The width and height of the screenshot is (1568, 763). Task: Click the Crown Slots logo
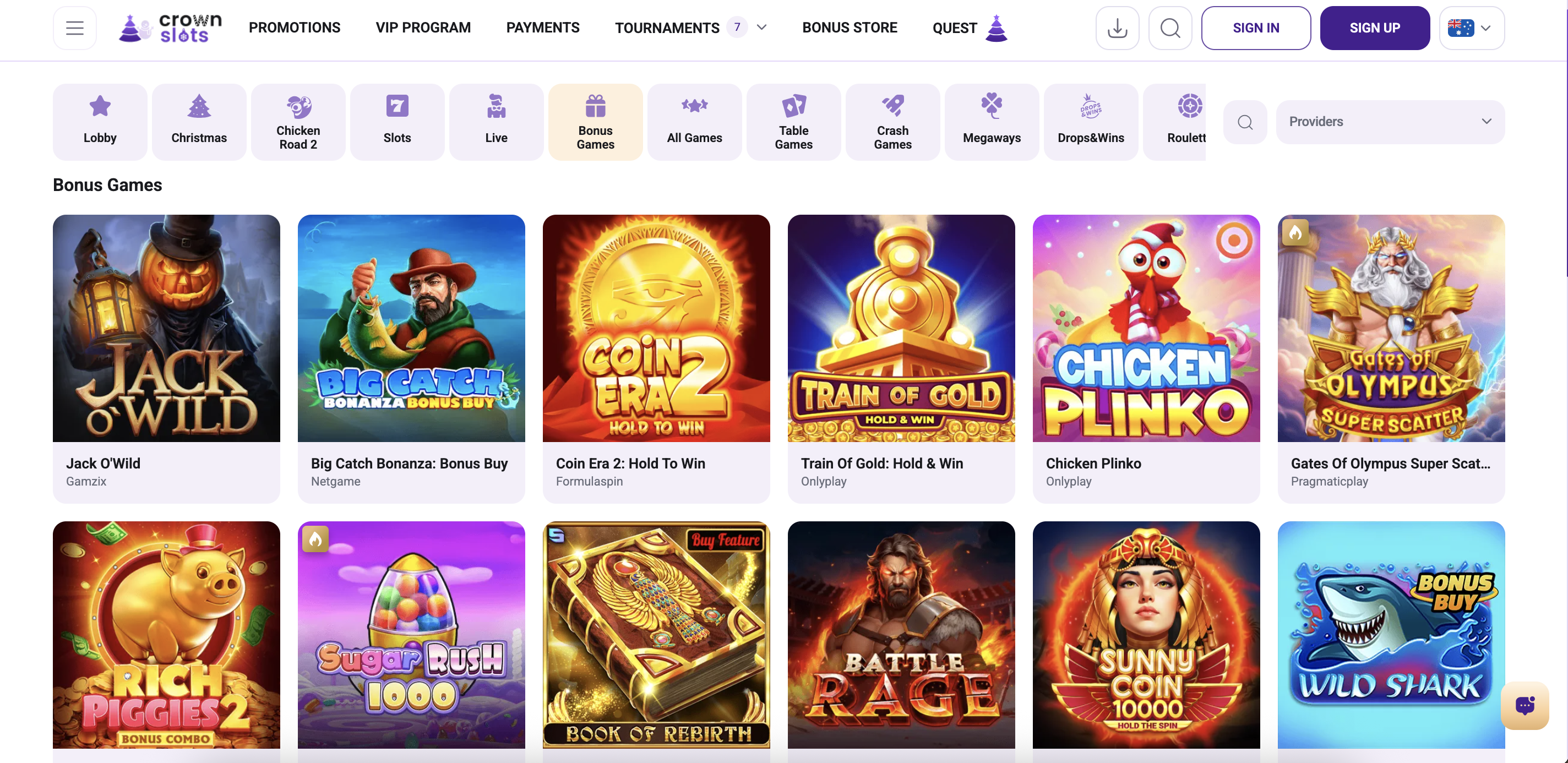pos(171,28)
